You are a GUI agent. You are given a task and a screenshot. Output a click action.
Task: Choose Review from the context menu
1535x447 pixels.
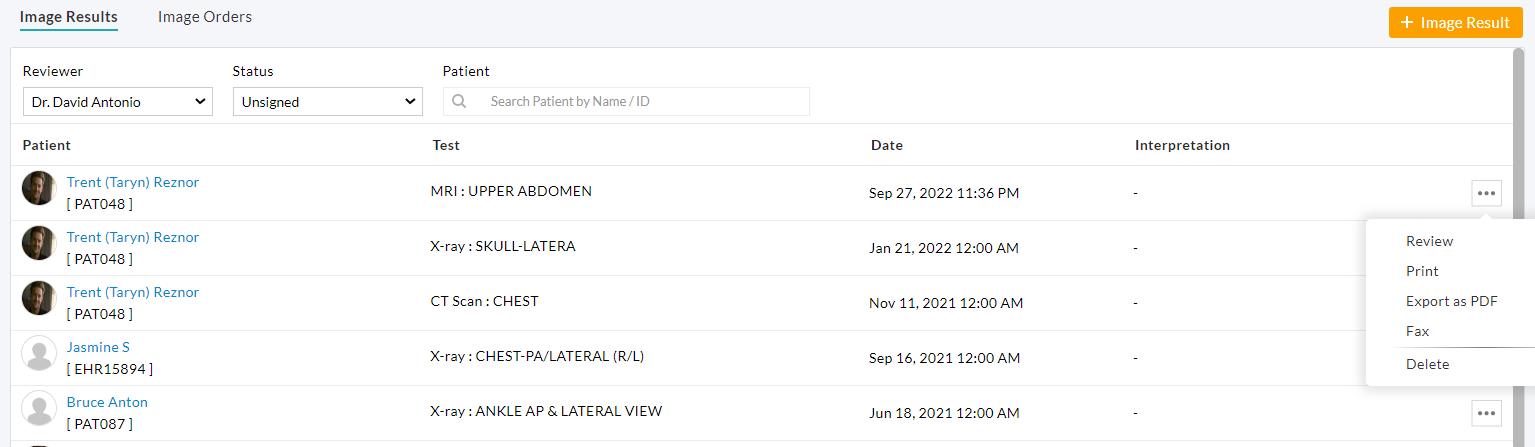[x=1429, y=241]
